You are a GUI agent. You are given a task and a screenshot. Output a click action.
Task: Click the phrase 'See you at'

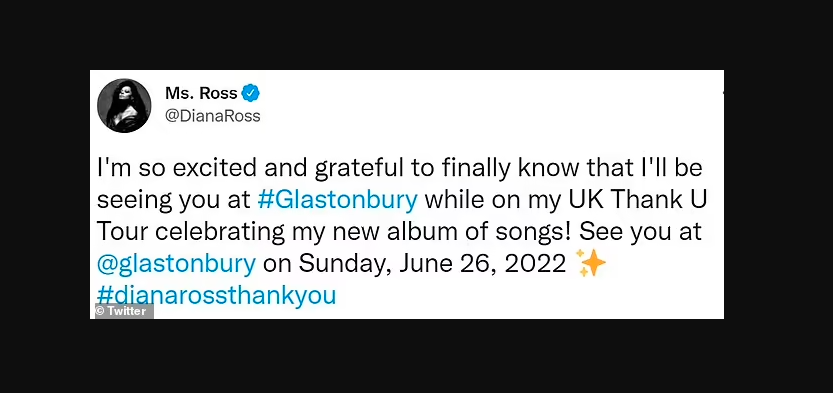click(641, 233)
